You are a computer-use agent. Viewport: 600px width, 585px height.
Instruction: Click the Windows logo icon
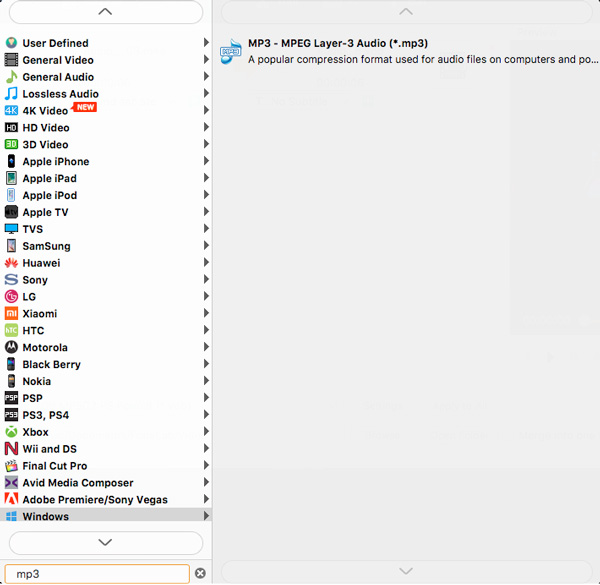click(x=11, y=516)
